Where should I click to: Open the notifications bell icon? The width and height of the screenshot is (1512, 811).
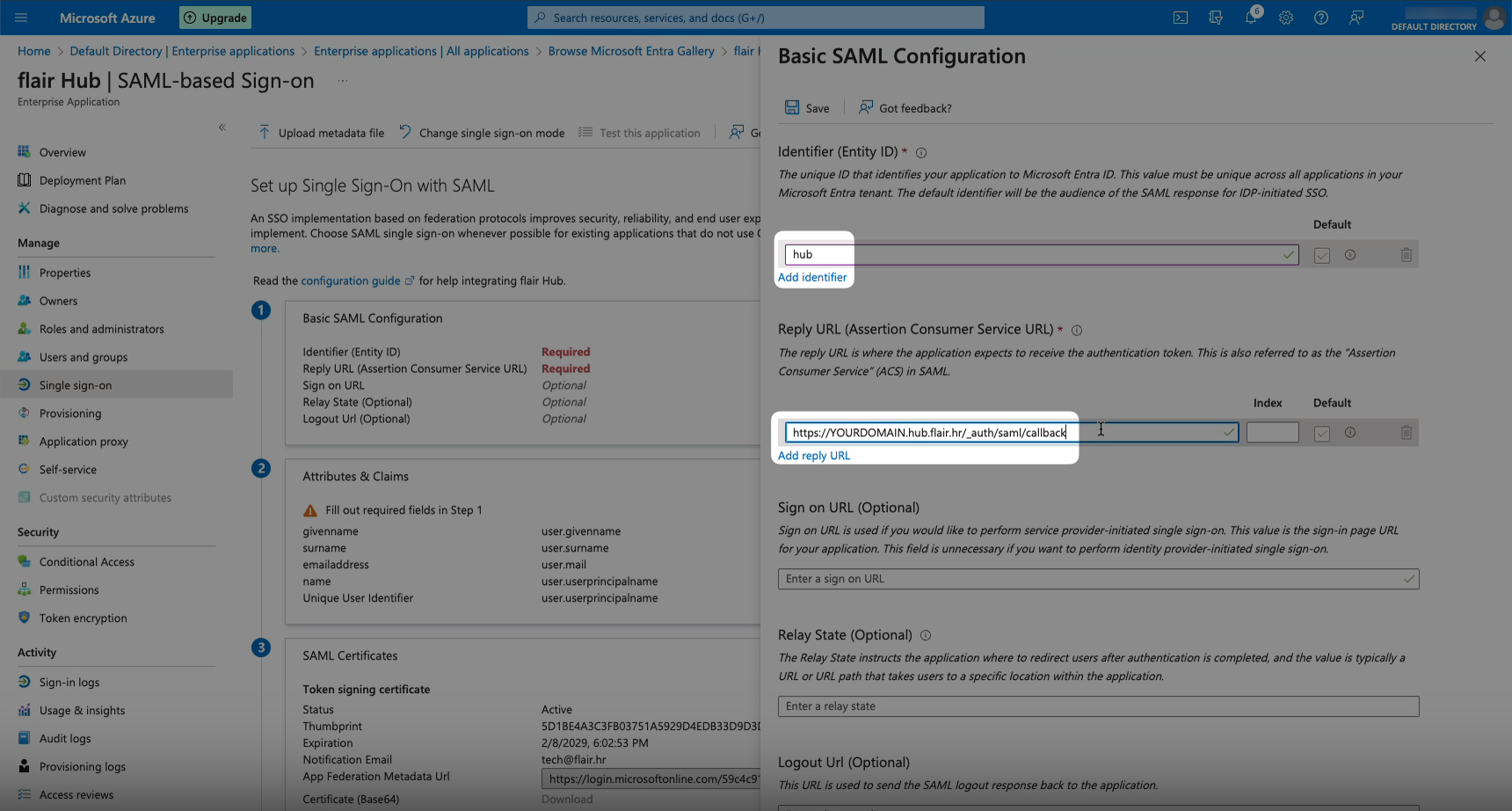coord(1250,18)
